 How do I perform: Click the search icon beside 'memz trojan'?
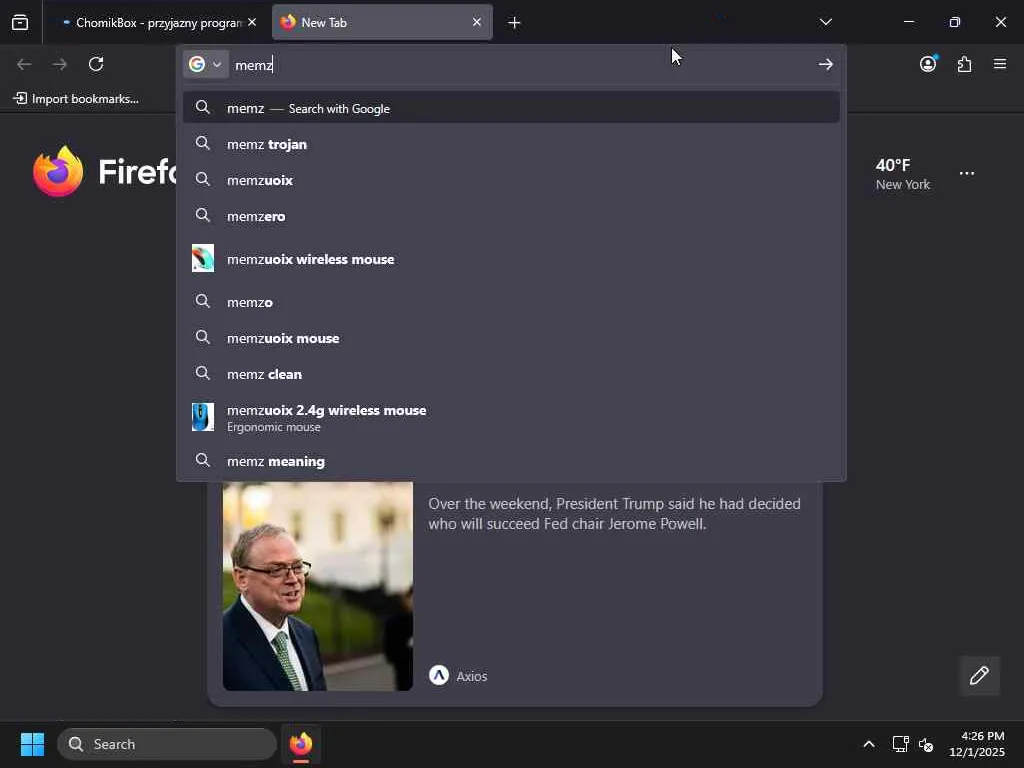pyautogui.click(x=203, y=143)
